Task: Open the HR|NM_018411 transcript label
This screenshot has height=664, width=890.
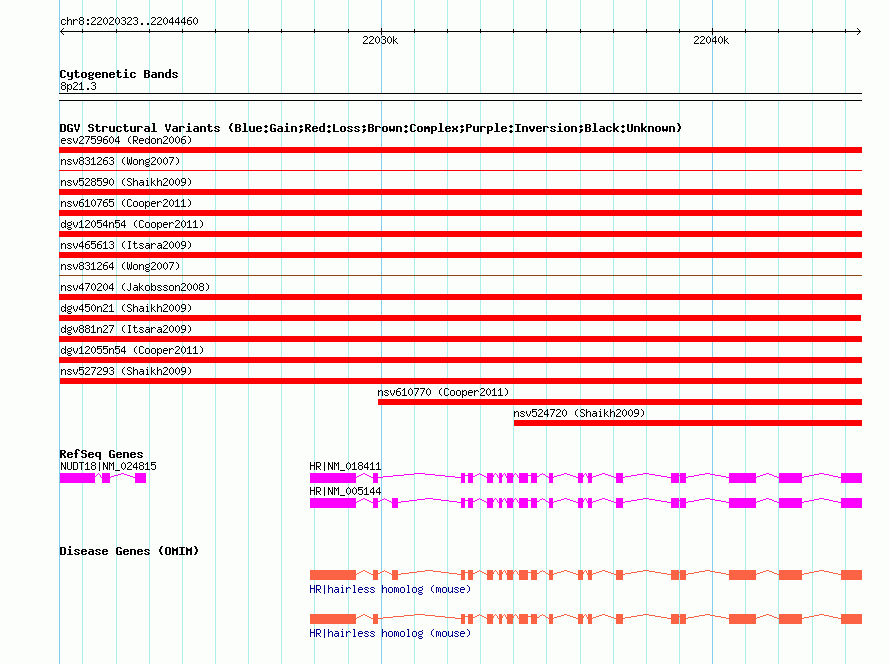Action: tap(345, 467)
